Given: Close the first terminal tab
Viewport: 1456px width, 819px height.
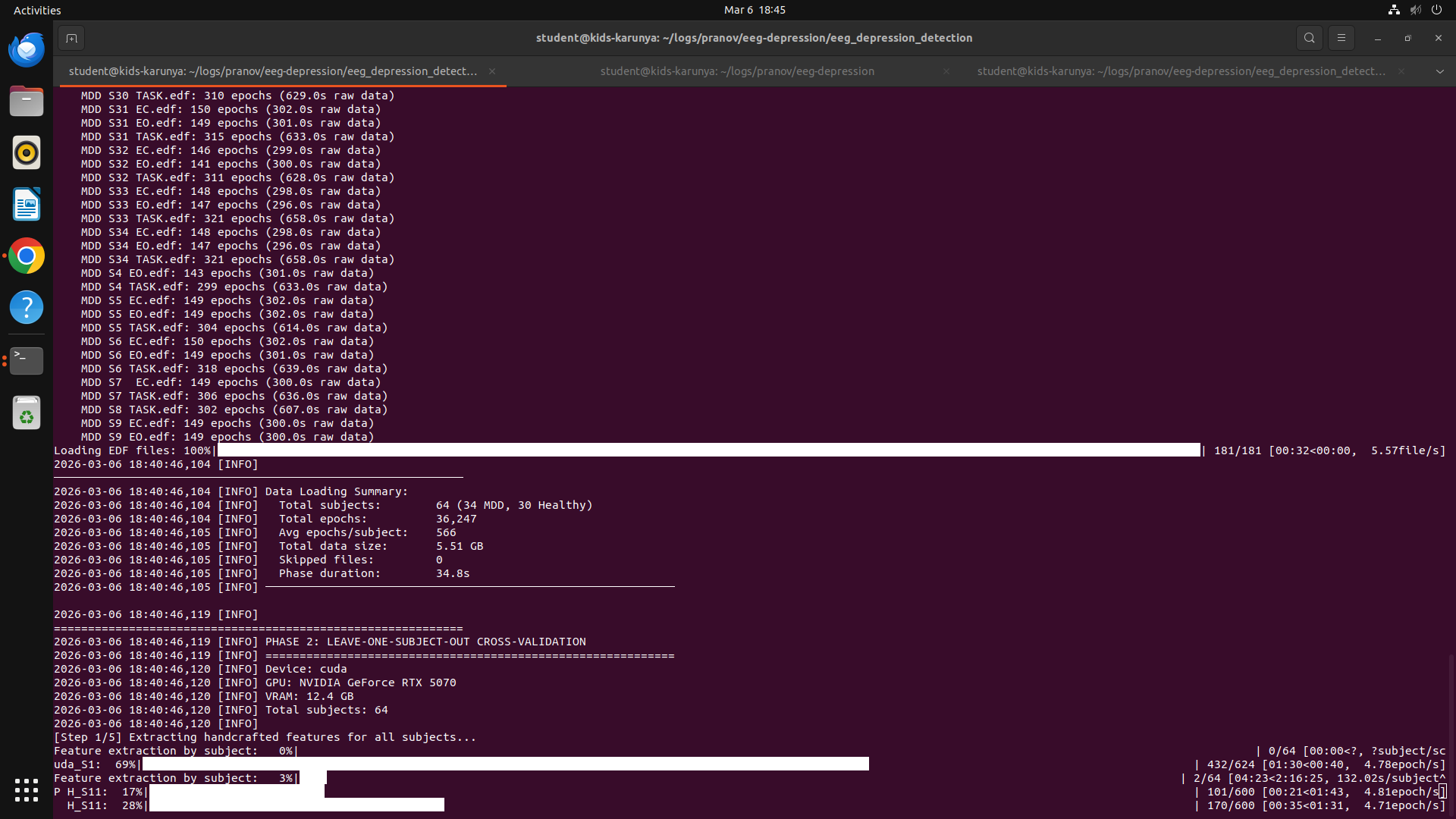Looking at the screenshot, I should click(492, 71).
